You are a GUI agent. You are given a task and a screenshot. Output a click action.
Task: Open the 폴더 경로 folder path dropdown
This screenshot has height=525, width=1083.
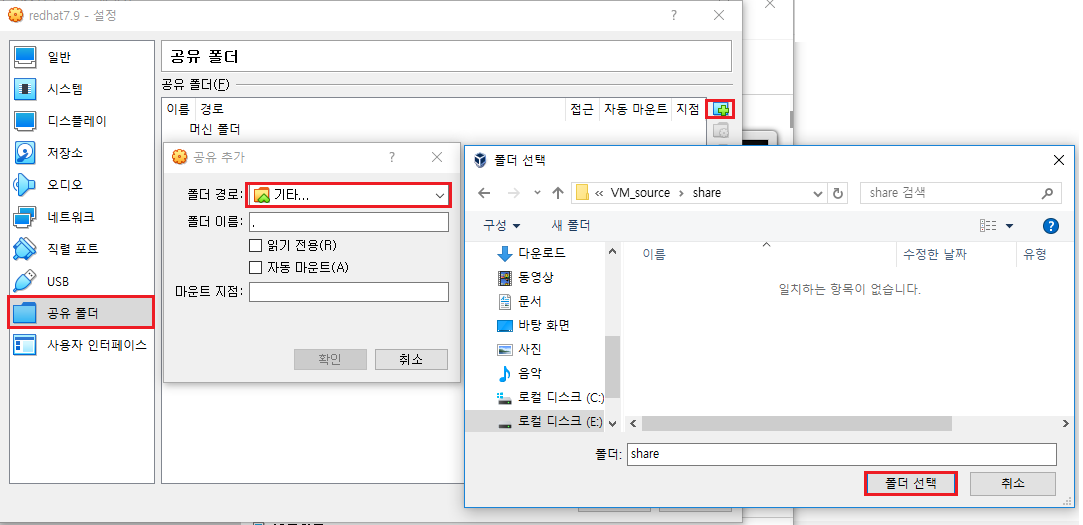349,195
